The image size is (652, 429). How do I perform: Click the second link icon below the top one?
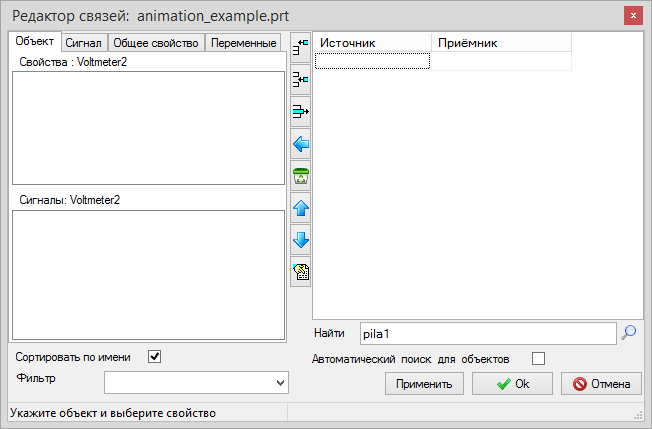[300, 79]
